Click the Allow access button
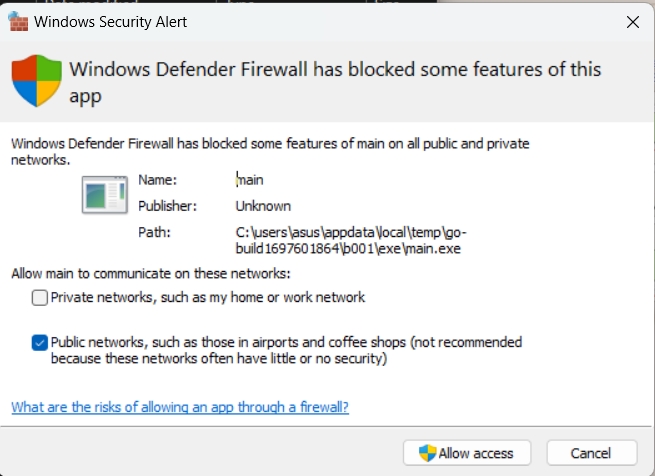 pyautogui.click(x=467, y=453)
